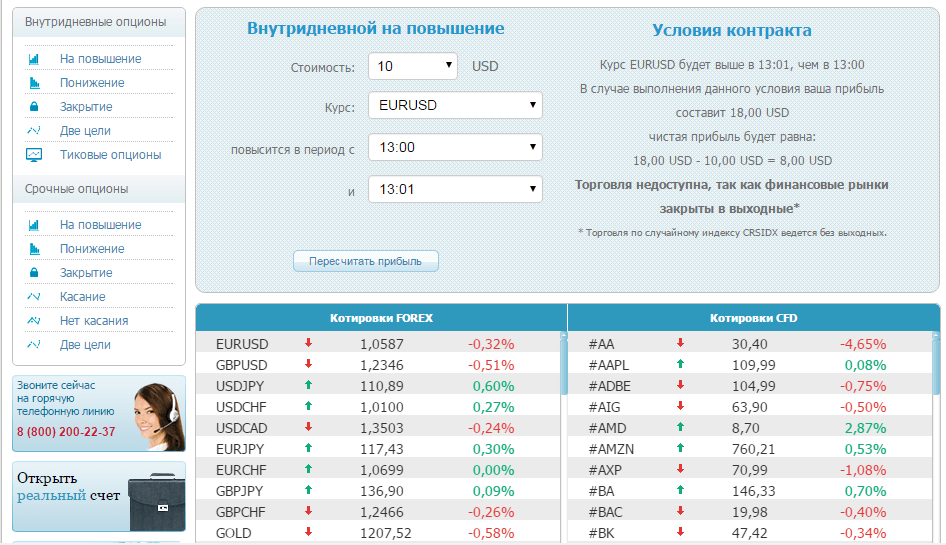Viewport: 946px width, 545px height.
Task: Click the falling chart icon beside intraday Понижение
Action: [x=34, y=83]
